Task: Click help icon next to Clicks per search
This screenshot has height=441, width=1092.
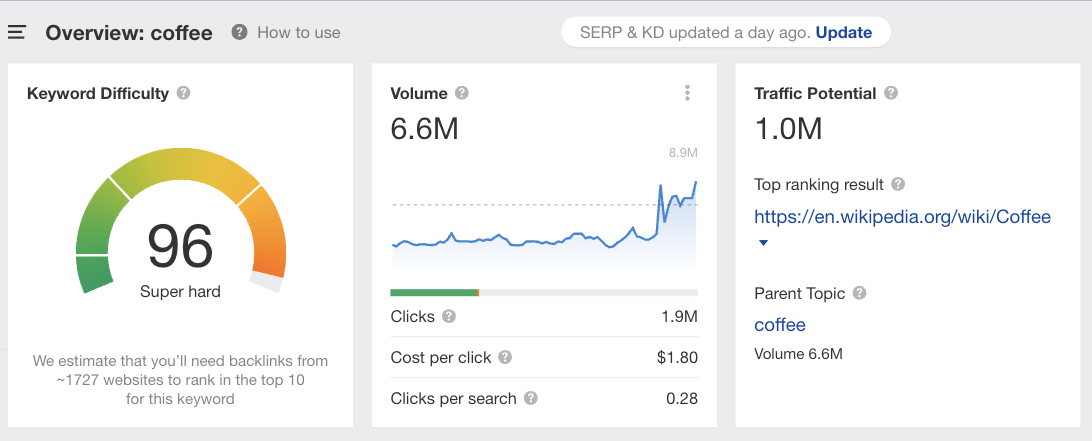Action: pos(531,398)
